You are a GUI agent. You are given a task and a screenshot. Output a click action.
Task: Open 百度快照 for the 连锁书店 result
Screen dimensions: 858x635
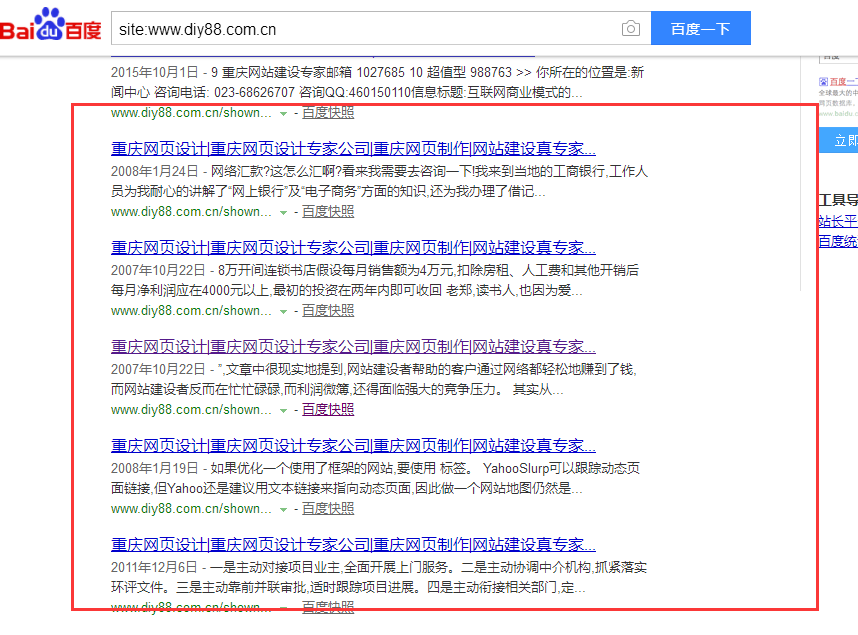(328, 311)
